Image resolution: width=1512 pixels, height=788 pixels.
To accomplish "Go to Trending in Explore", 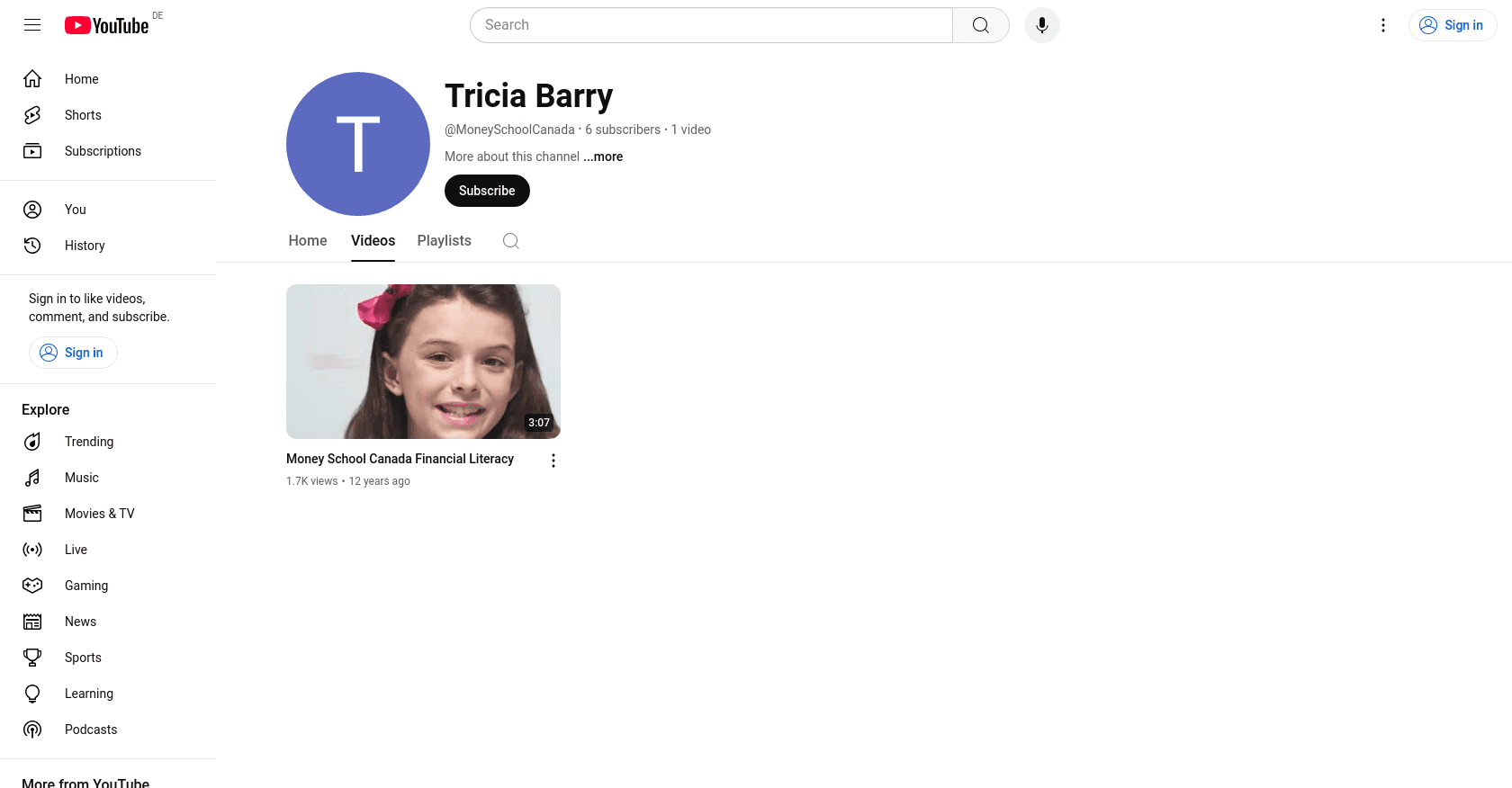I will [89, 442].
